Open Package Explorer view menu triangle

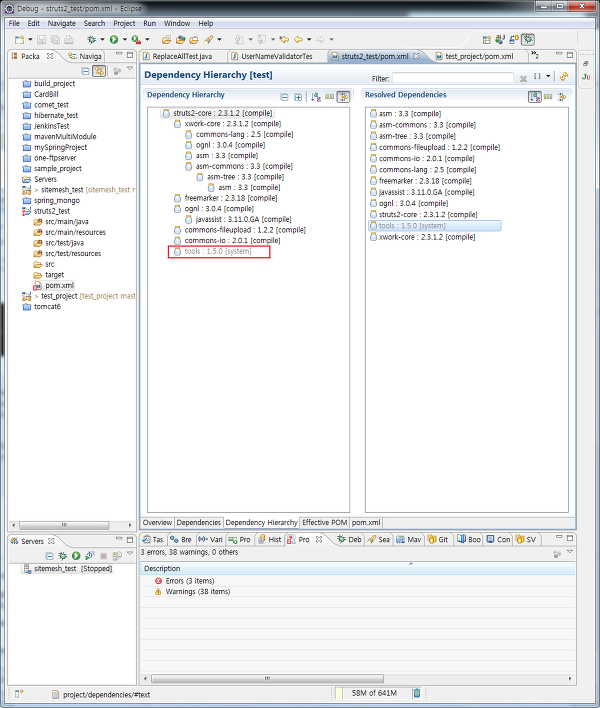coord(130,69)
